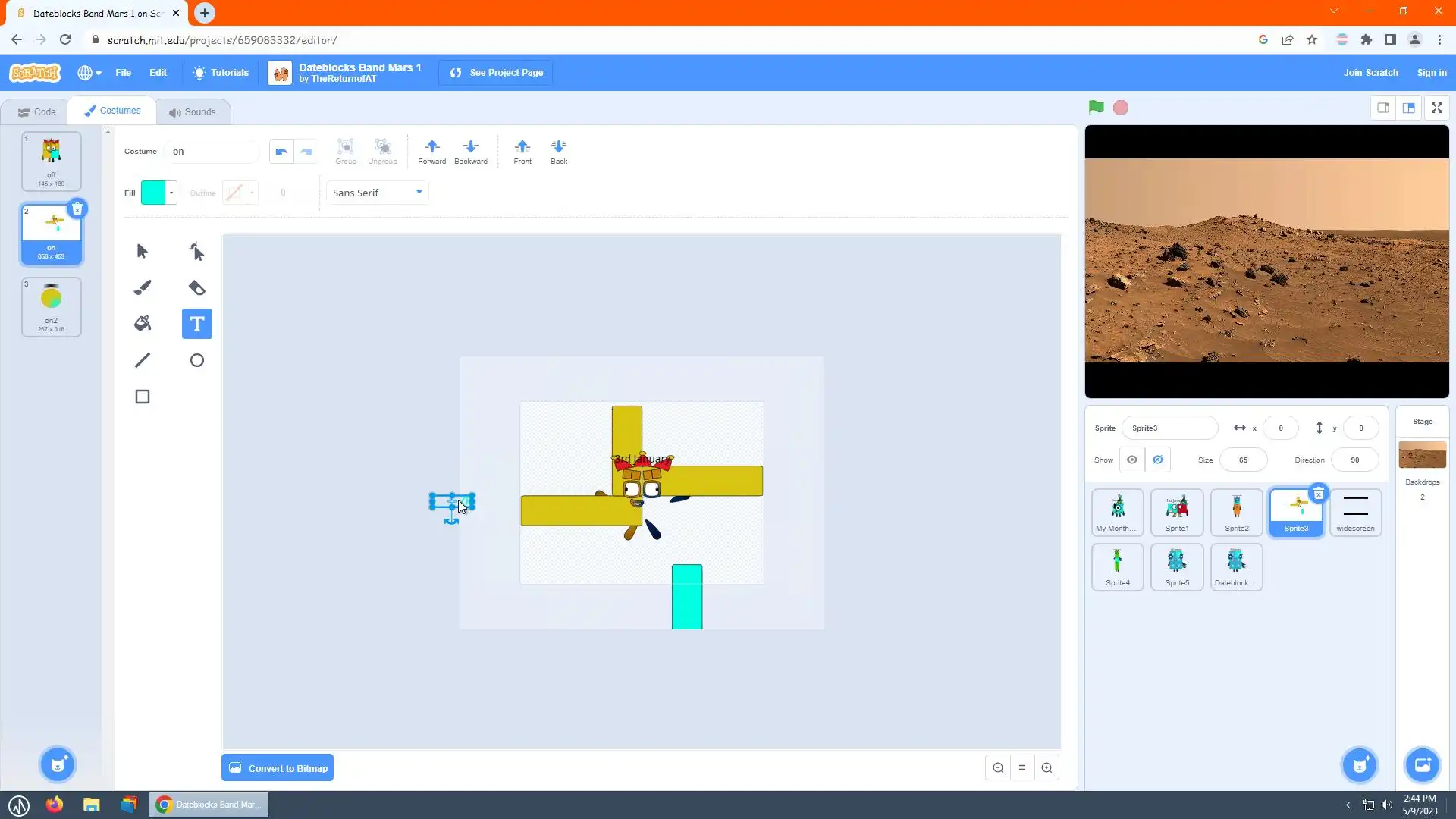Open the Sans Serif font dropdown
The width and height of the screenshot is (1456, 819).
pos(377,193)
